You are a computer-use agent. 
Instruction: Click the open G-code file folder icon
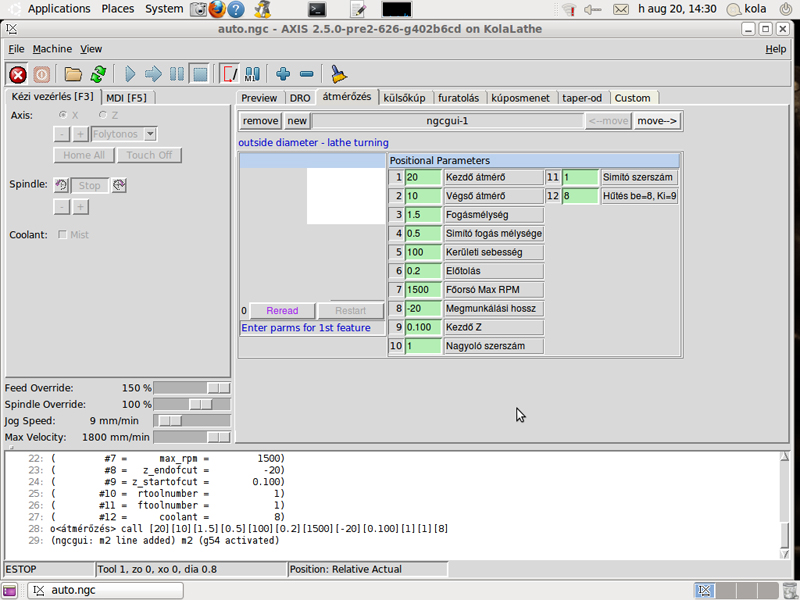[x=73, y=74]
